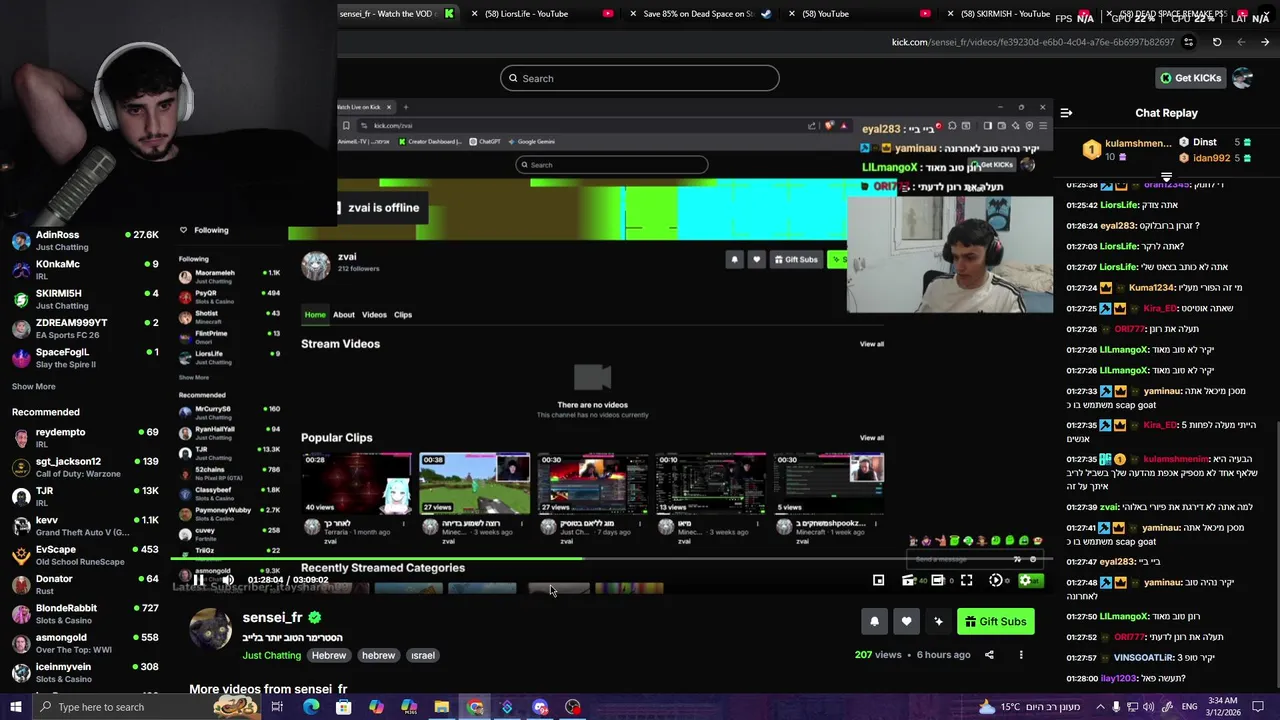The height and width of the screenshot is (720, 1280).
Task: Expand the chat leaderboard handle
Action: pos(1166,177)
